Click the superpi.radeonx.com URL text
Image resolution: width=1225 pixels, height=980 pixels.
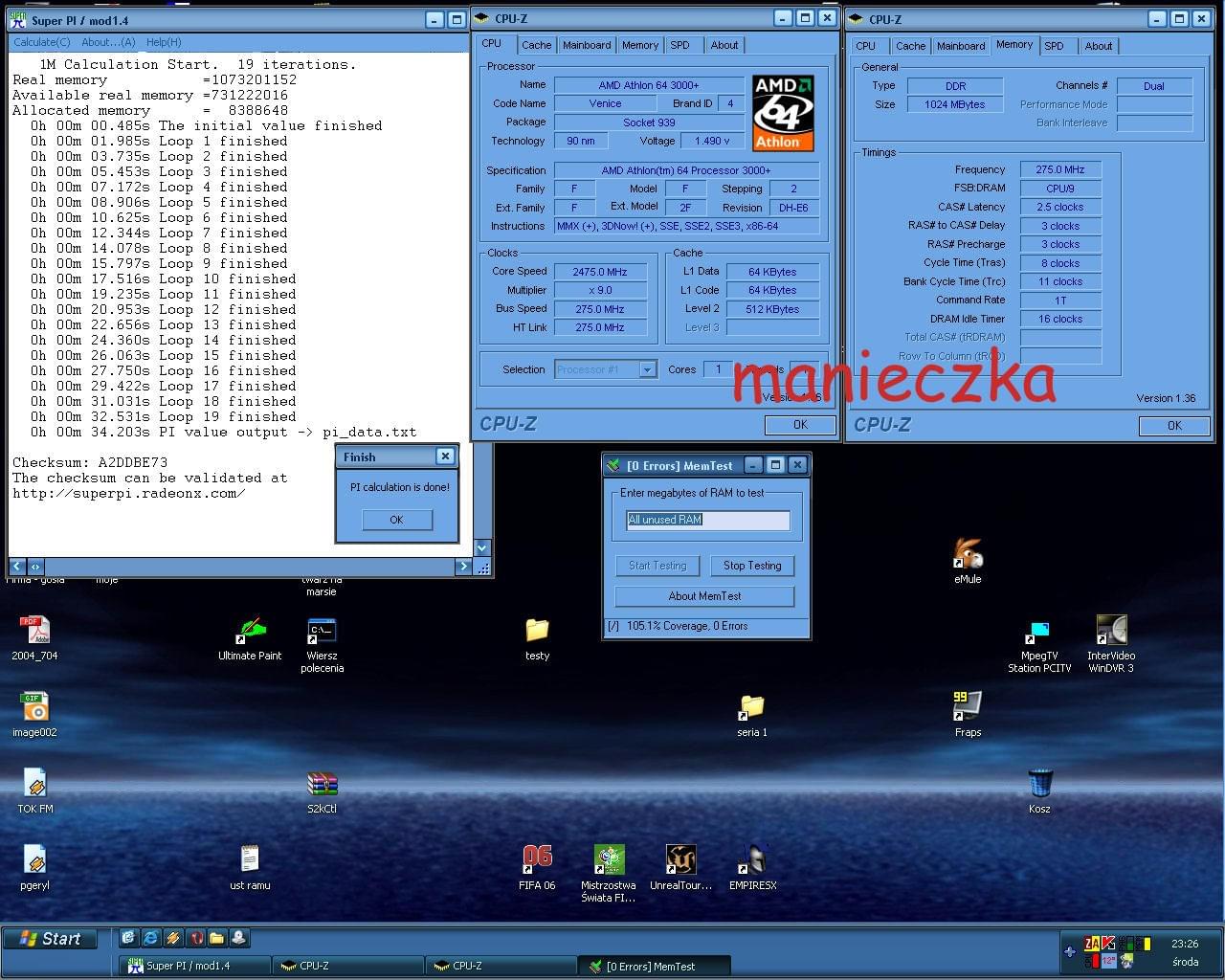pos(129,493)
